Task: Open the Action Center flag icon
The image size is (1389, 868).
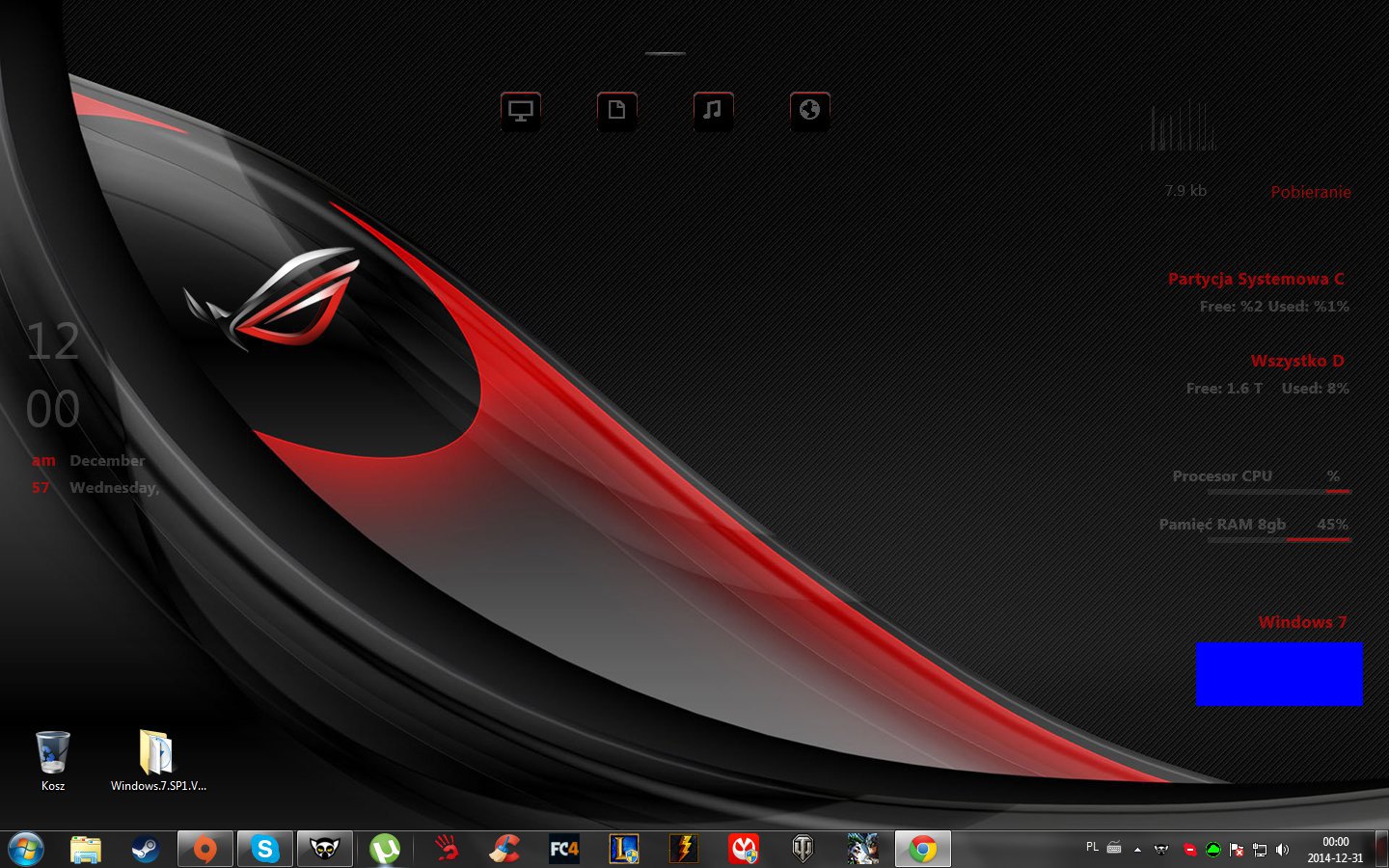Action: pyautogui.click(x=1237, y=850)
